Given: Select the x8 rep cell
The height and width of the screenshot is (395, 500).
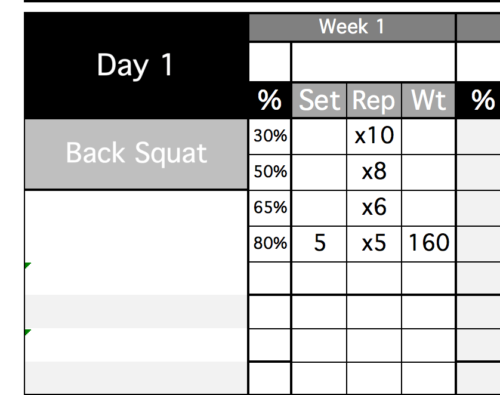Looking at the screenshot, I should click(374, 172).
